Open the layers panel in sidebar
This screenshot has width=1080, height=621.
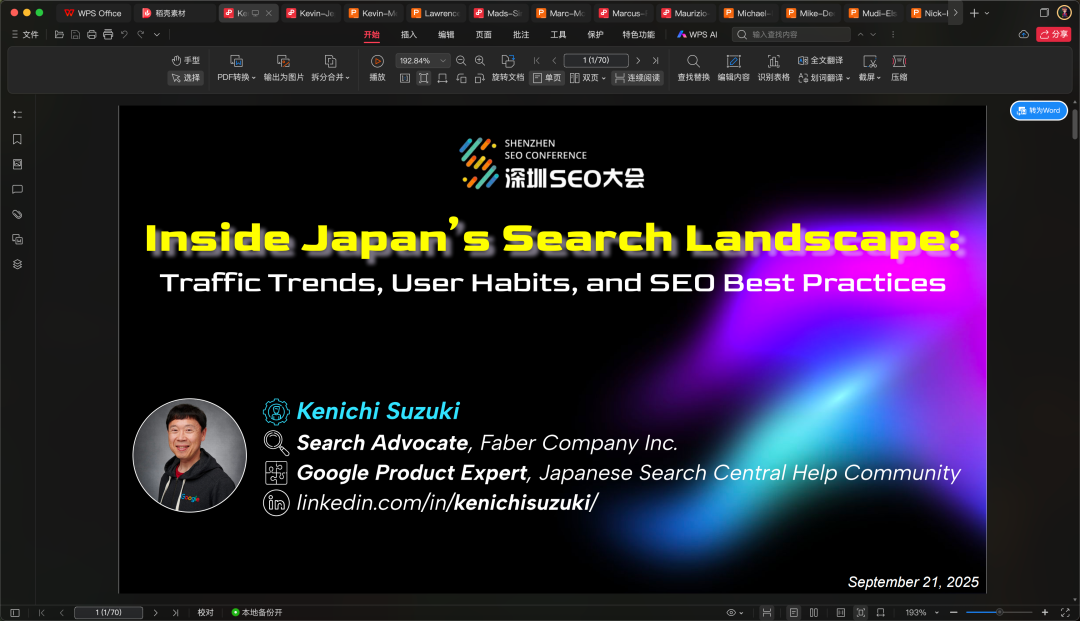pos(17,264)
